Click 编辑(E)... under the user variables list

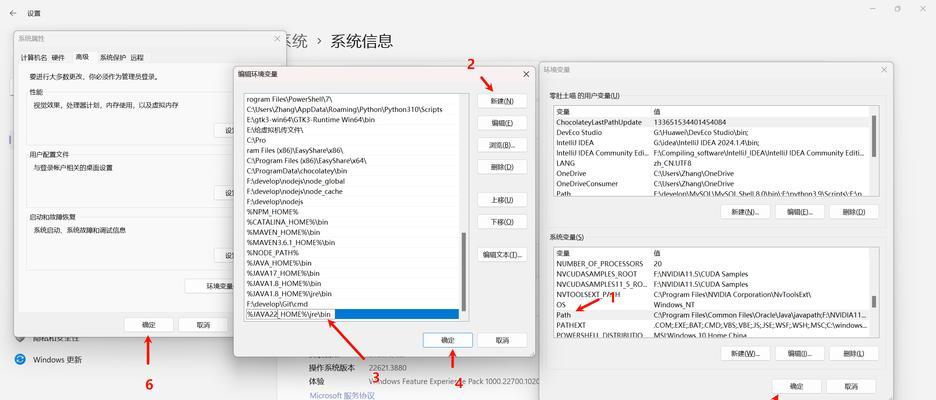point(800,212)
